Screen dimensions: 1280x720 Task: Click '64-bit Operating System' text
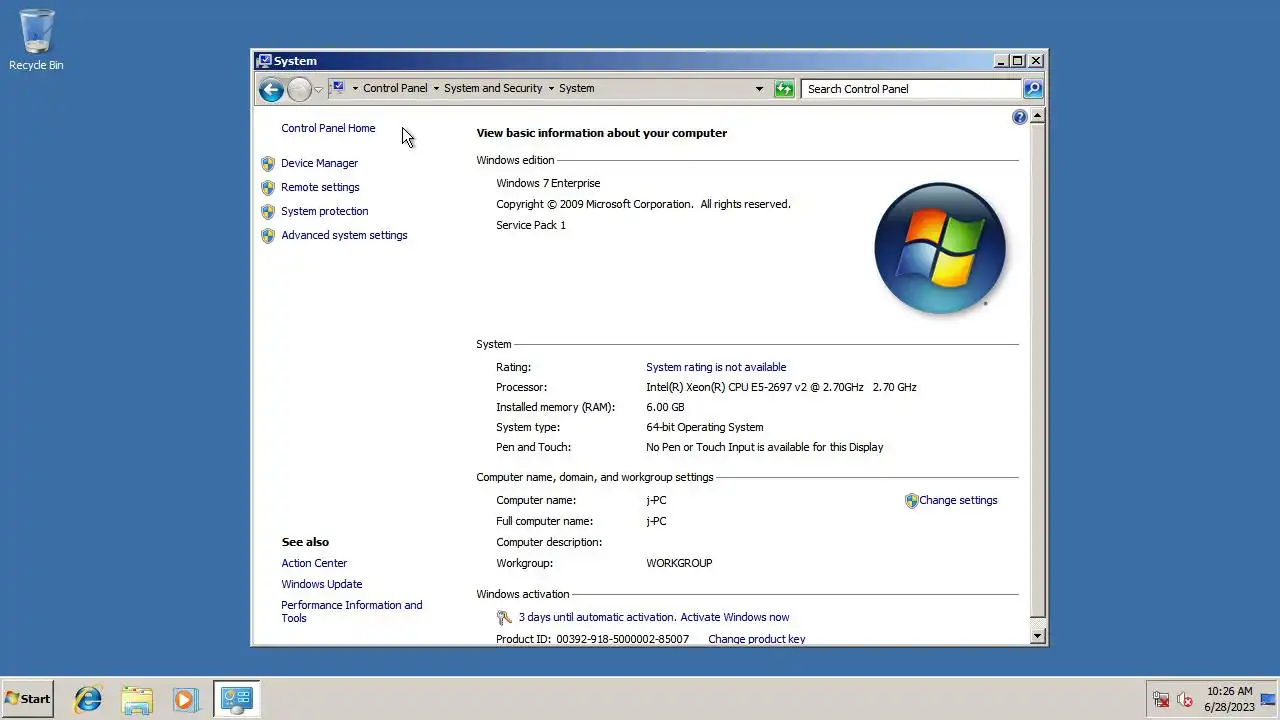pos(705,427)
